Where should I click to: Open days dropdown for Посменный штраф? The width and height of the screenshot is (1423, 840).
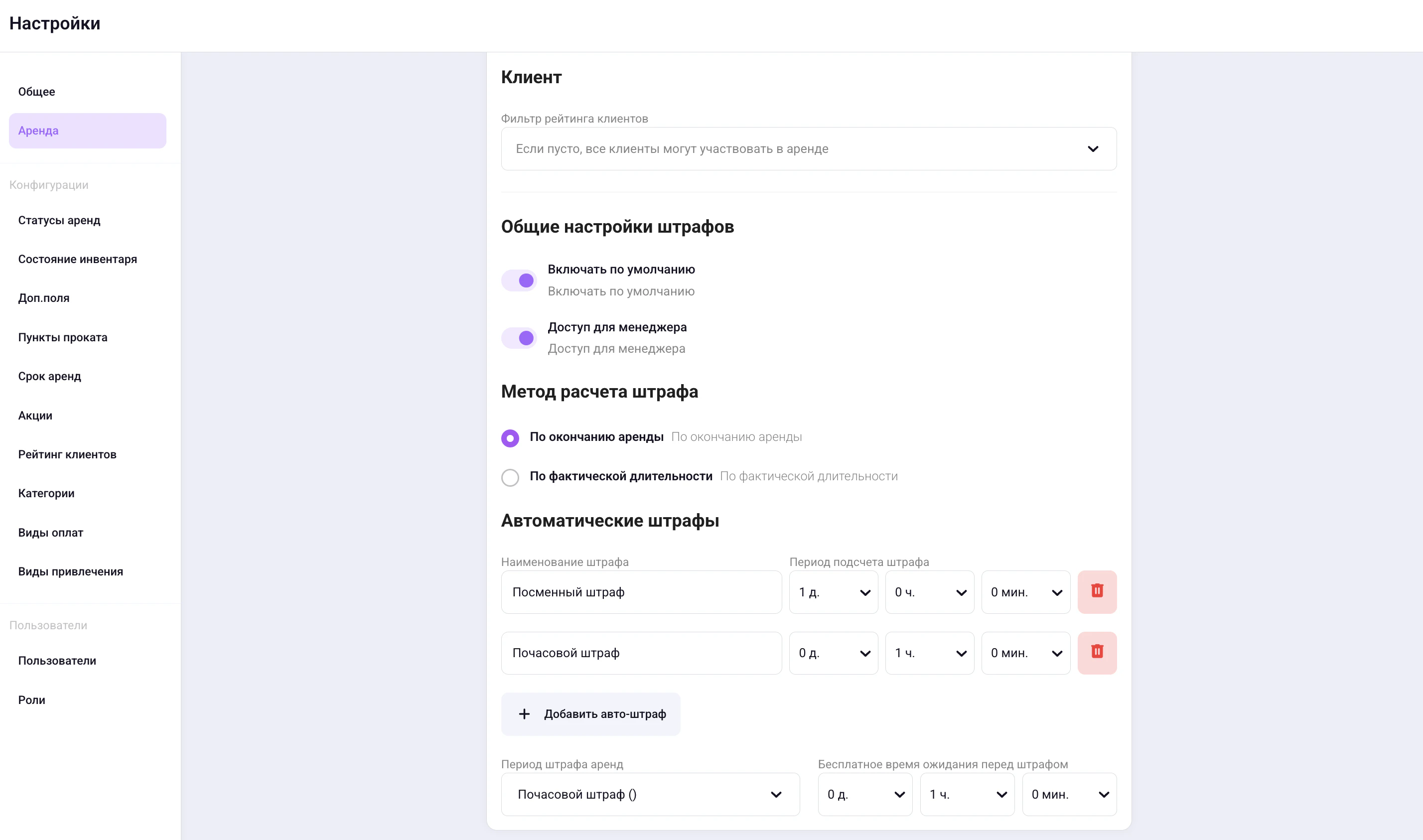click(x=833, y=592)
